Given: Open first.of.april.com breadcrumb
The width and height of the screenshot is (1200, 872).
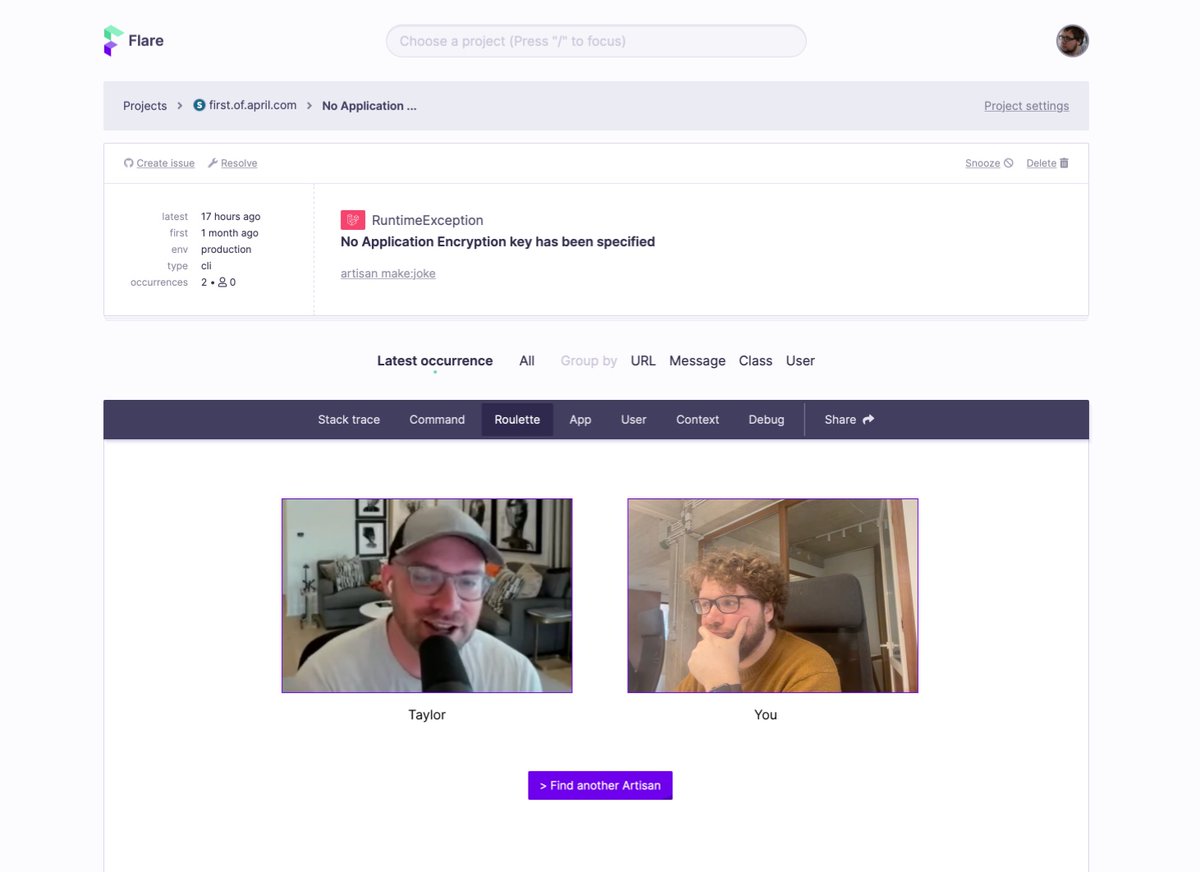Looking at the screenshot, I should [253, 105].
